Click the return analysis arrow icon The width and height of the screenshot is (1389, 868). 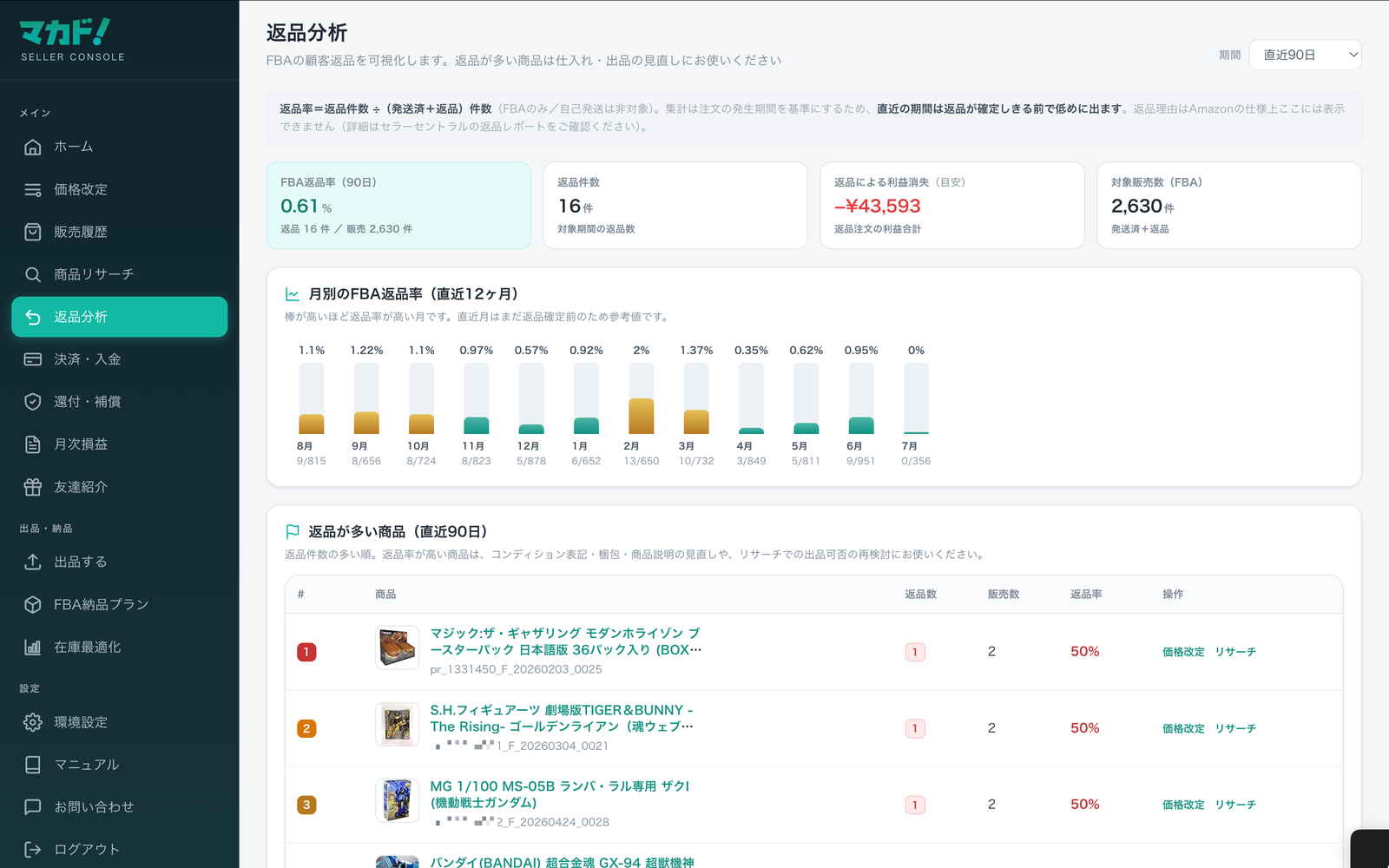tap(33, 317)
